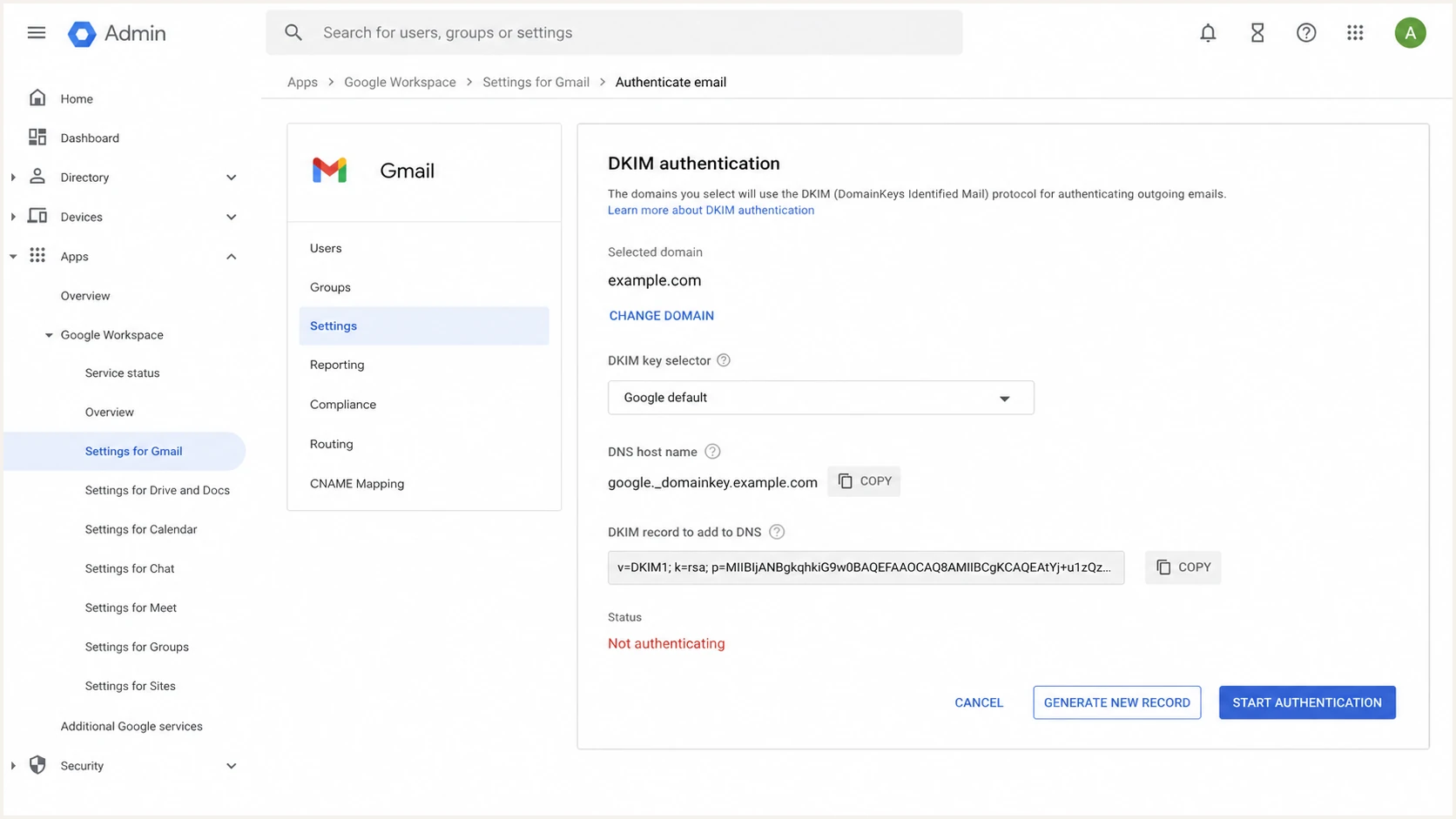Toggle the triangle left of Security
The width and height of the screenshot is (1456, 819).
[x=13, y=766]
